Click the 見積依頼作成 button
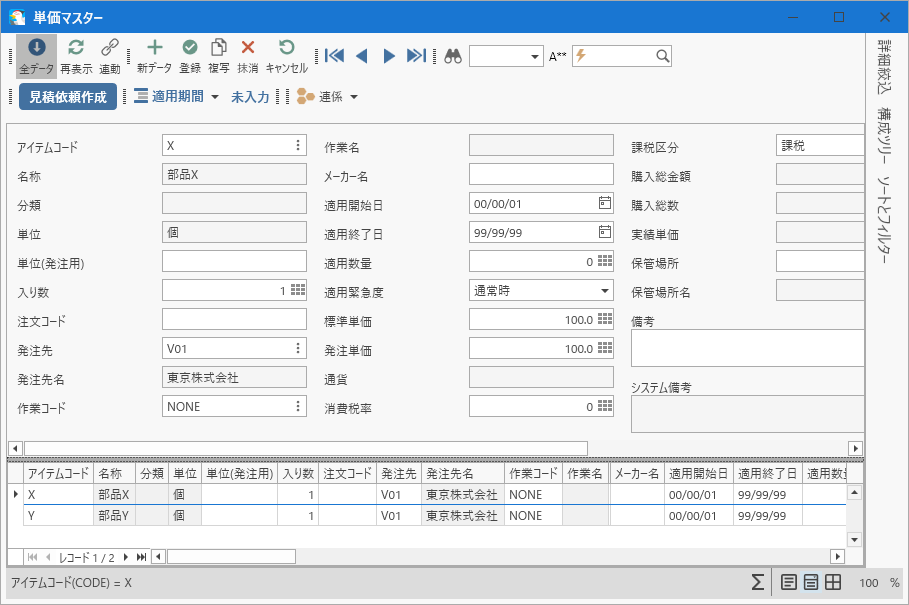 (x=68, y=97)
